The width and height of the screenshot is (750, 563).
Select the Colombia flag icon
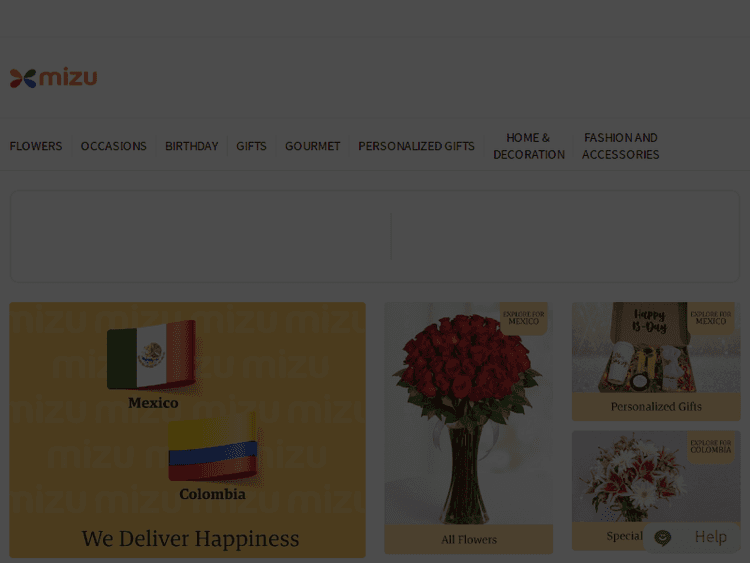point(212,452)
